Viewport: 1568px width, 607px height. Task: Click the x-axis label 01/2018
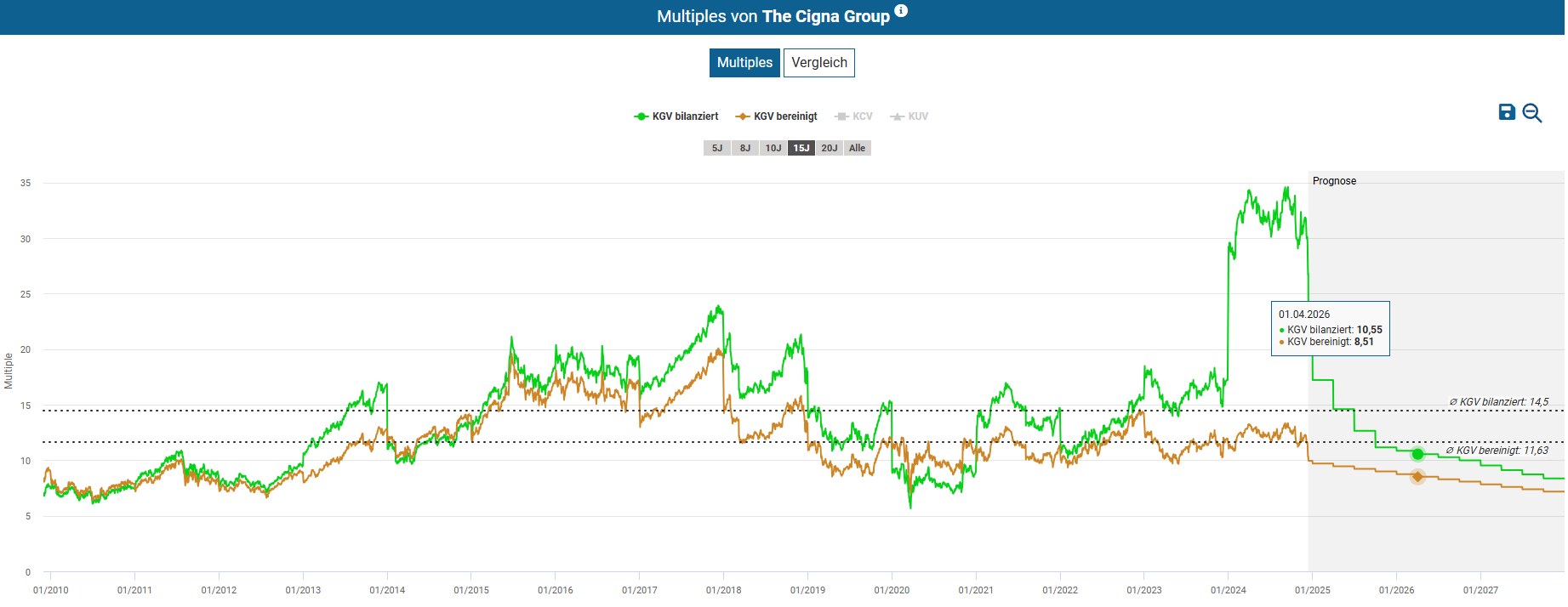[723, 590]
